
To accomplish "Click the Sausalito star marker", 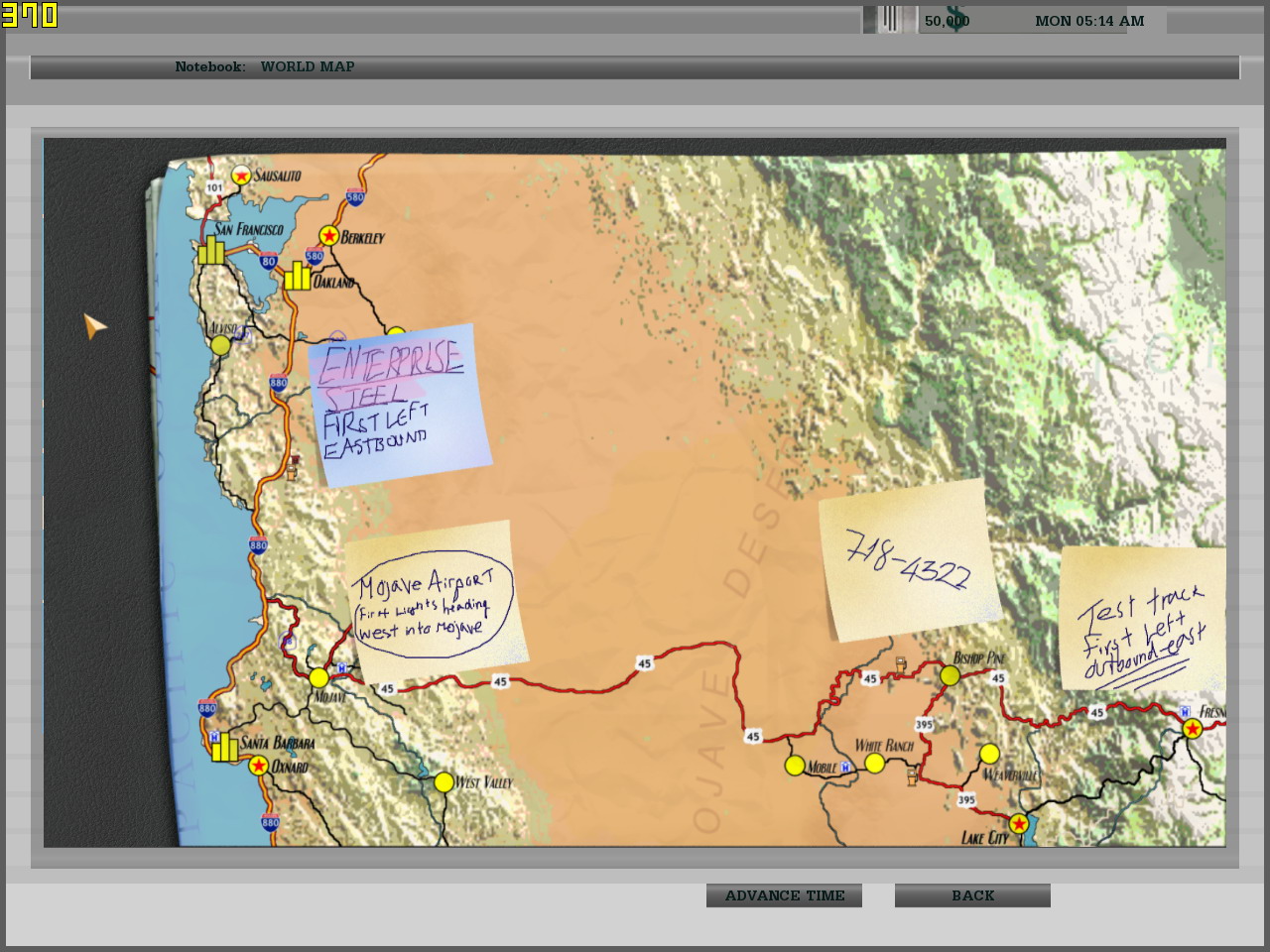I will pos(240,176).
